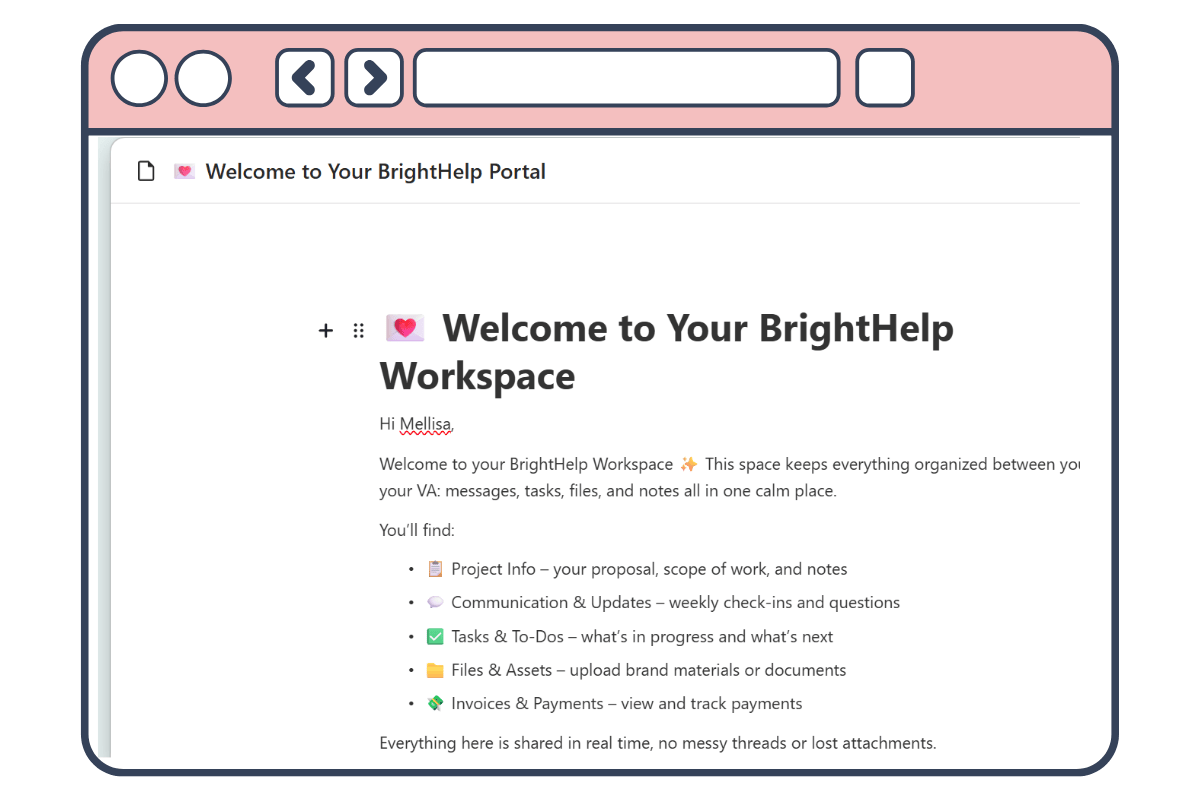
Task: Select the breadcrumb title Welcome to Your BrightHelp Portal
Action: click(x=375, y=171)
